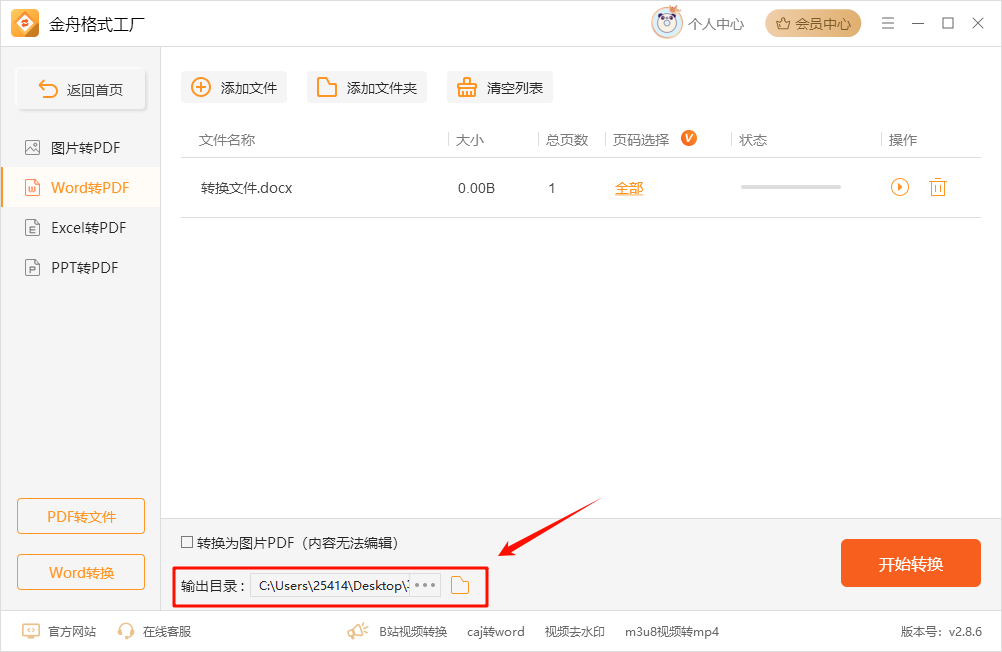The height and width of the screenshot is (652, 1002).
Task: Select Word转PDF in the sidebar
Action: tap(81, 187)
